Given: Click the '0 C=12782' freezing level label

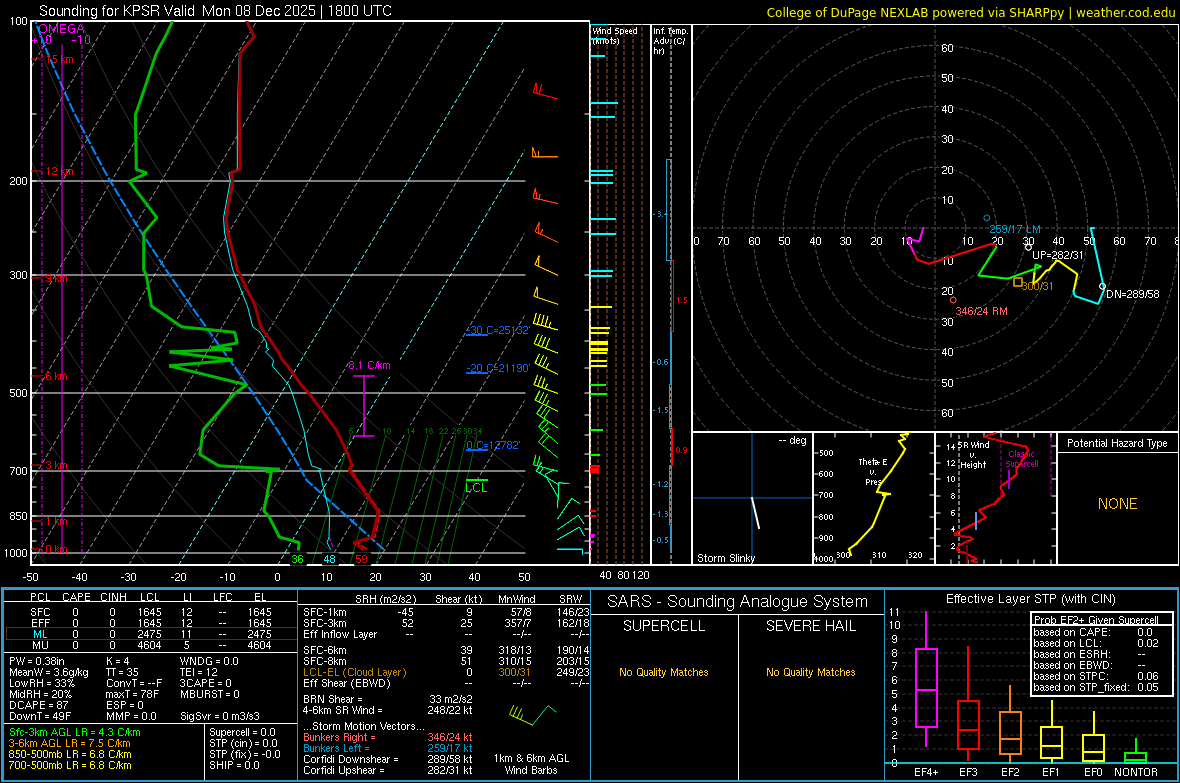Looking at the screenshot, I should [493, 445].
